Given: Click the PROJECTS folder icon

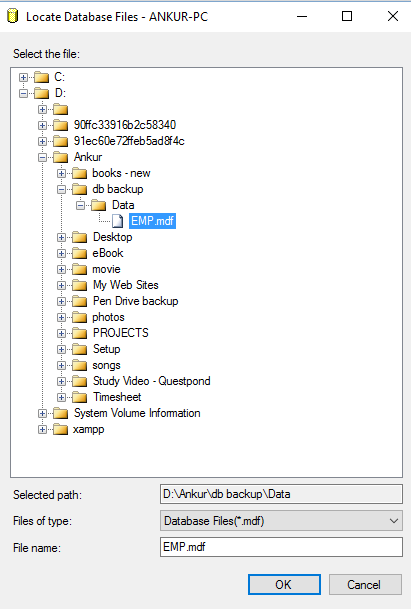Looking at the screenshot, I should pyautogui.click(x=80, y=333).
